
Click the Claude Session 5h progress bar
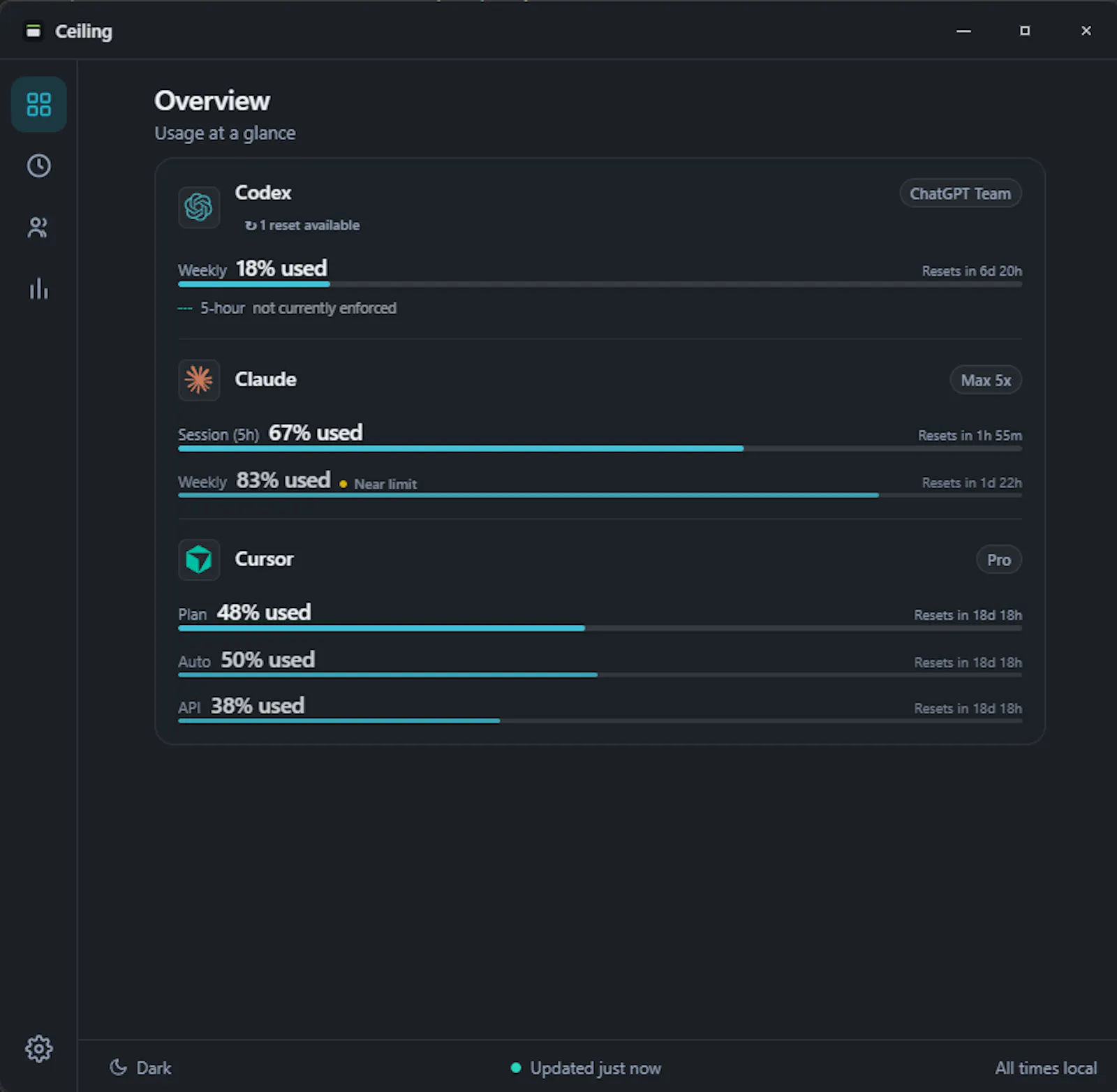(x=600, y=448)
